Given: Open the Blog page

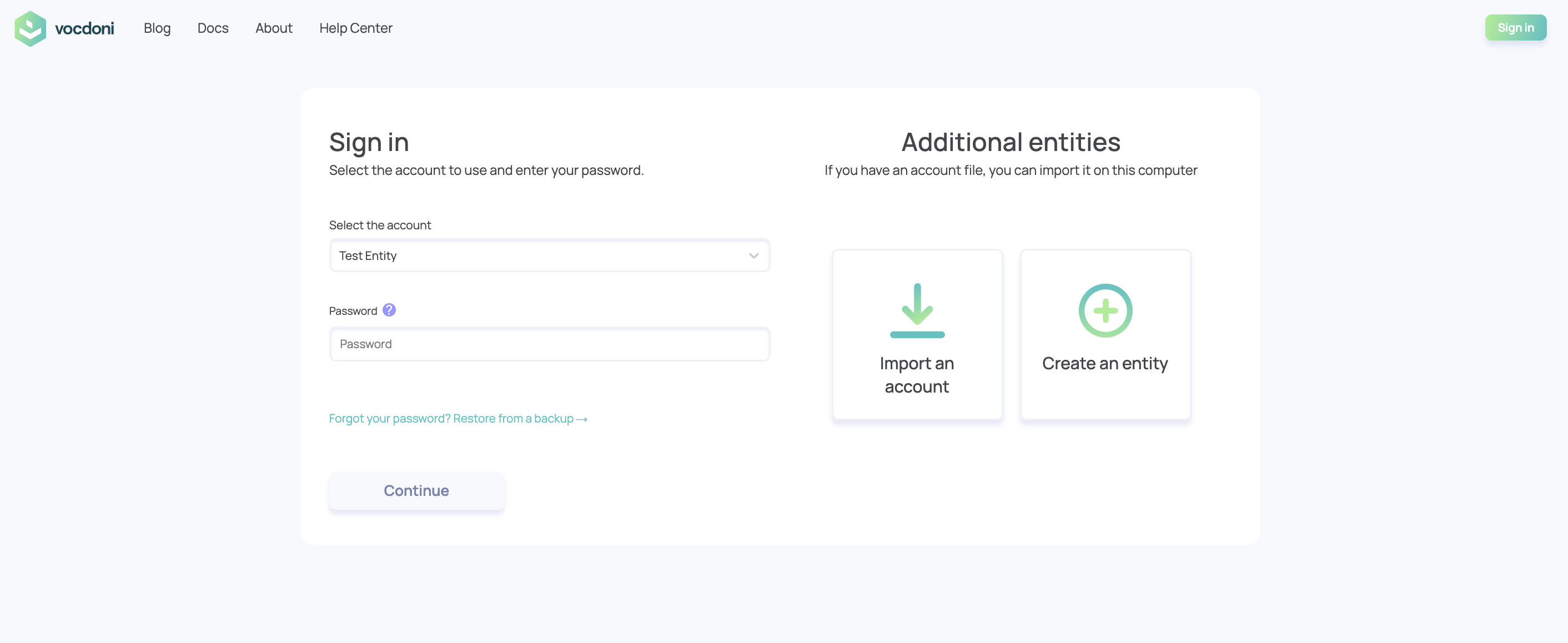Looking at the screenshot, I should 157,28.
